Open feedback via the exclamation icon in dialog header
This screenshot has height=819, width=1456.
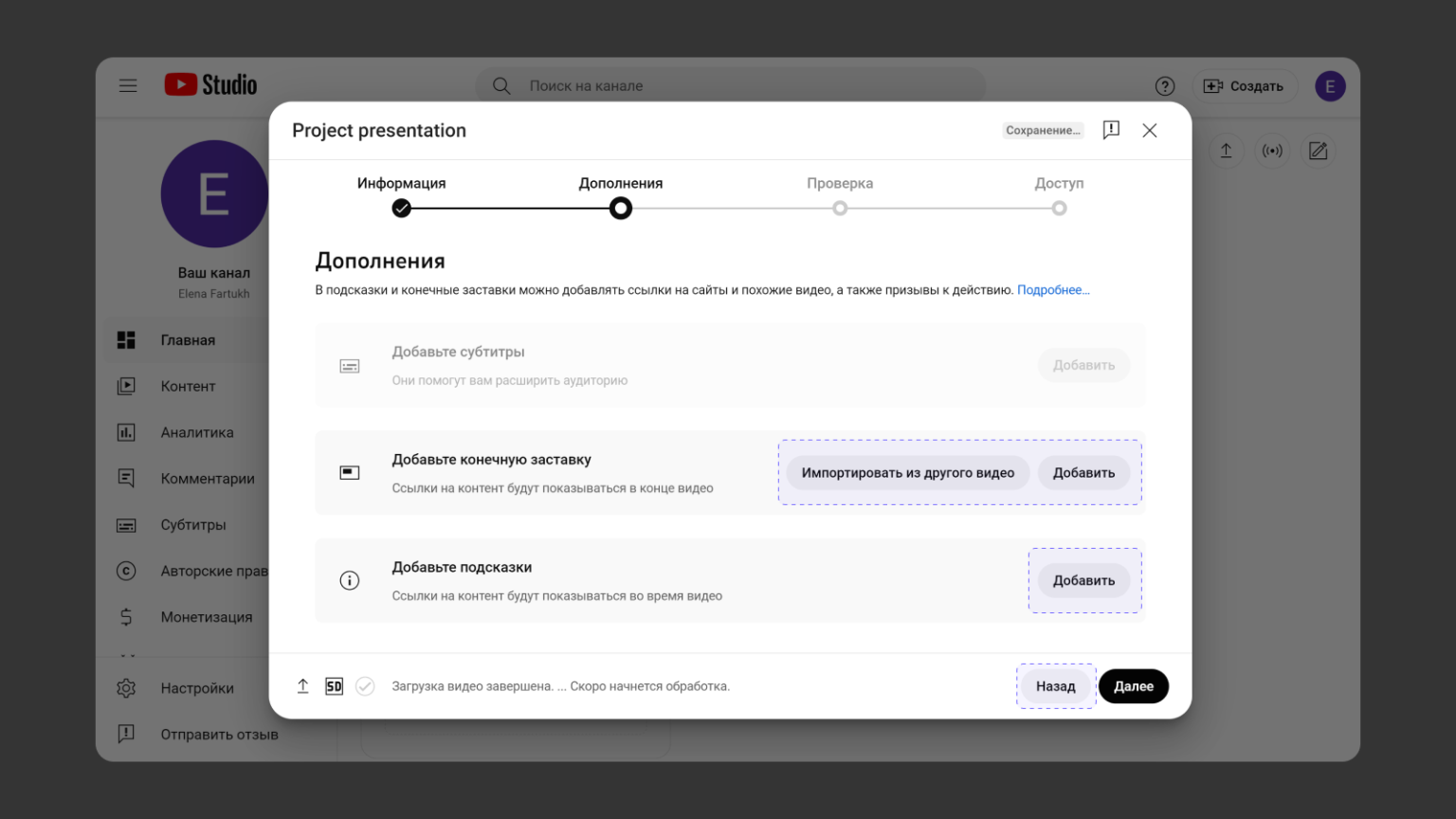[1111, 130]
